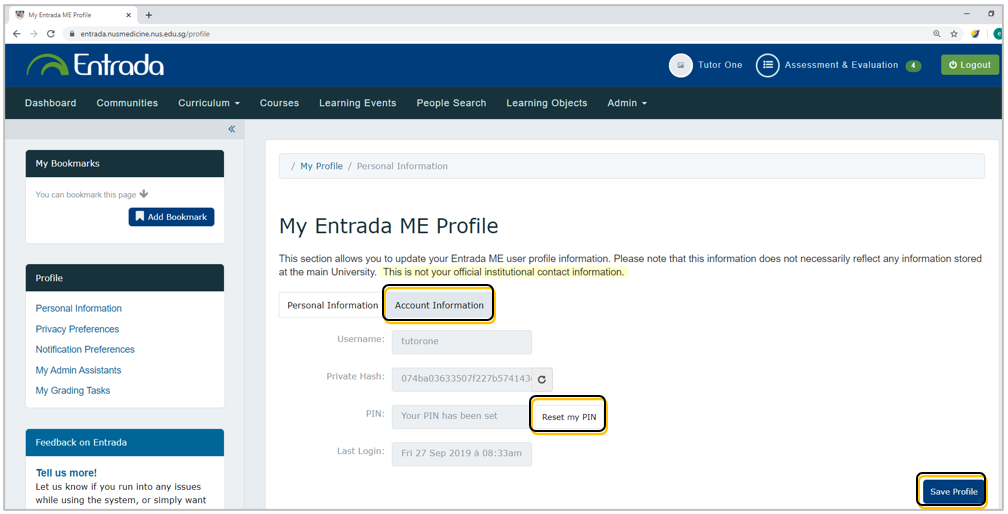The width and height of the screenshot is (1008, 514).
Task: Click the My Bookmarks panel header
Action: (x=125, y=164)
